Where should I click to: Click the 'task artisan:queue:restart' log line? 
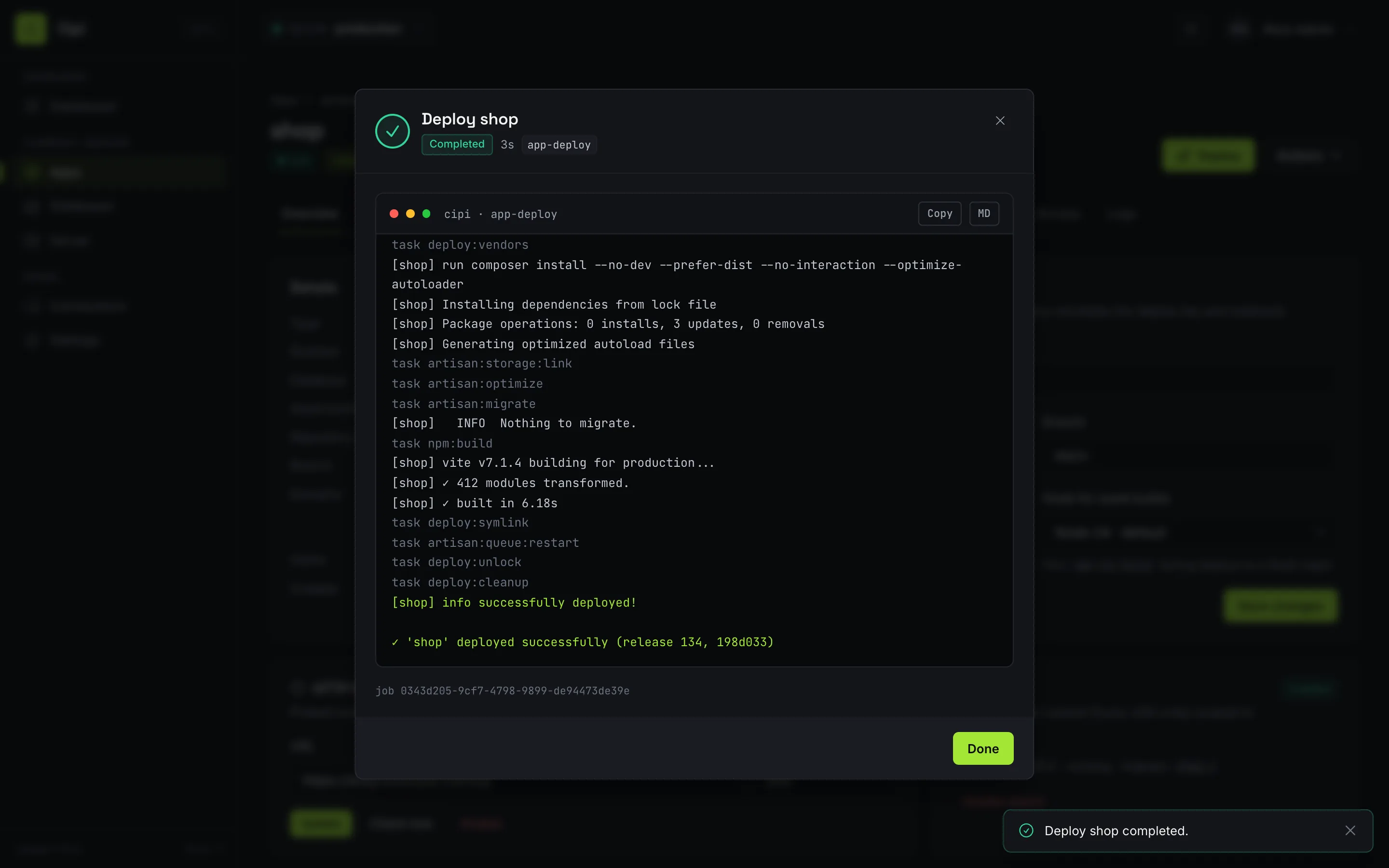pyautogui.click(x=485, y=542)
